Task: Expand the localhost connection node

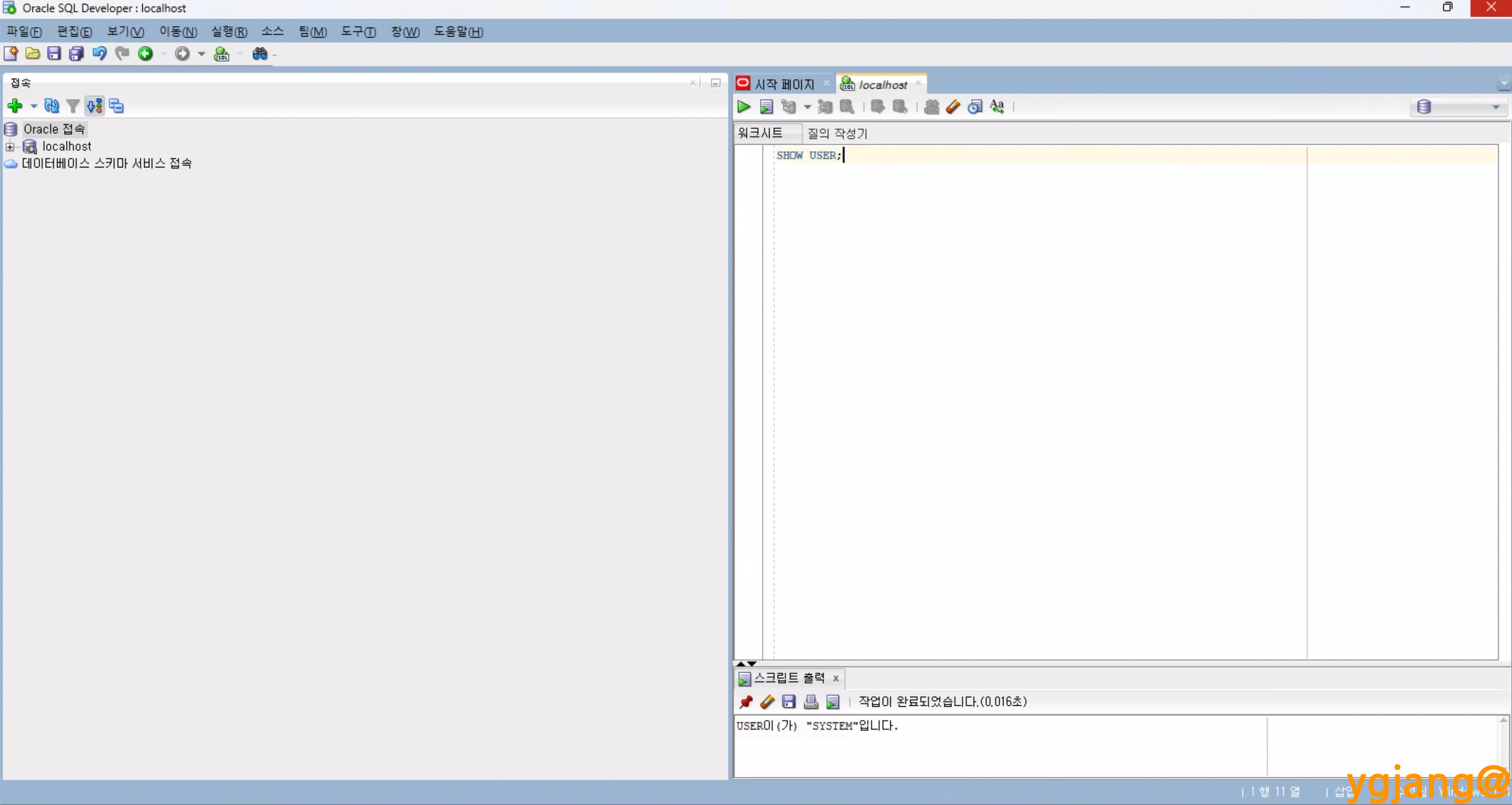Action: (x=10, y=146)
